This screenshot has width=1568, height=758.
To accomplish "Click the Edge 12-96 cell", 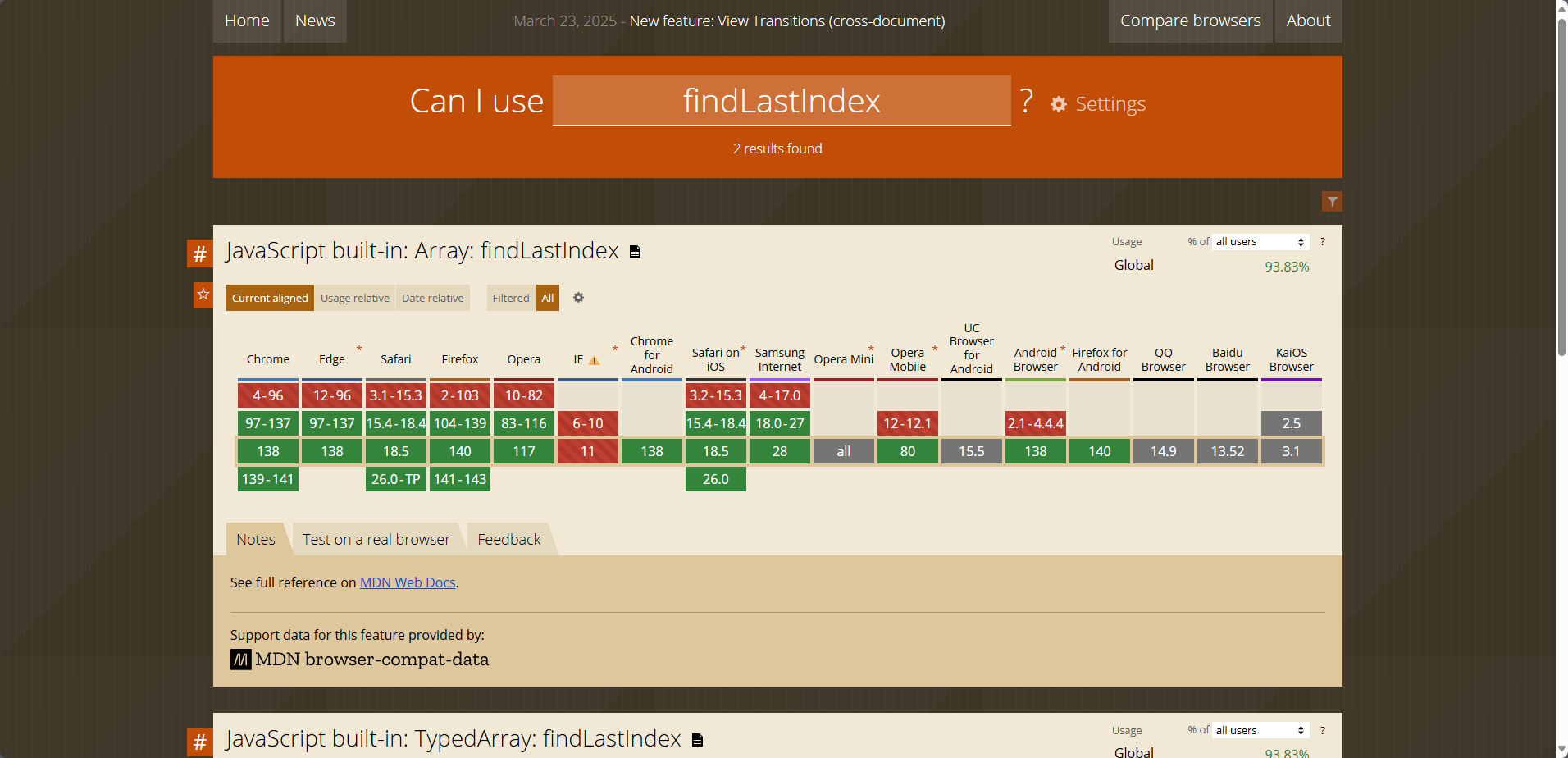I will click(x=332, y=395).
